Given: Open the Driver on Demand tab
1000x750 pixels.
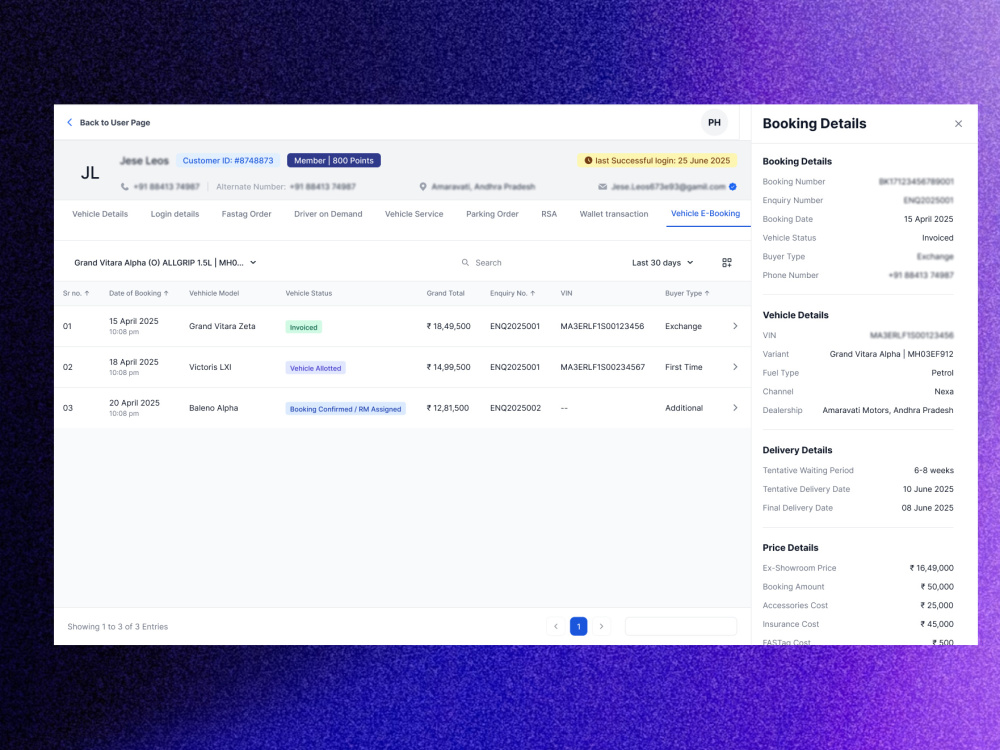Looking at the screenshot, I should coord(328,214).
